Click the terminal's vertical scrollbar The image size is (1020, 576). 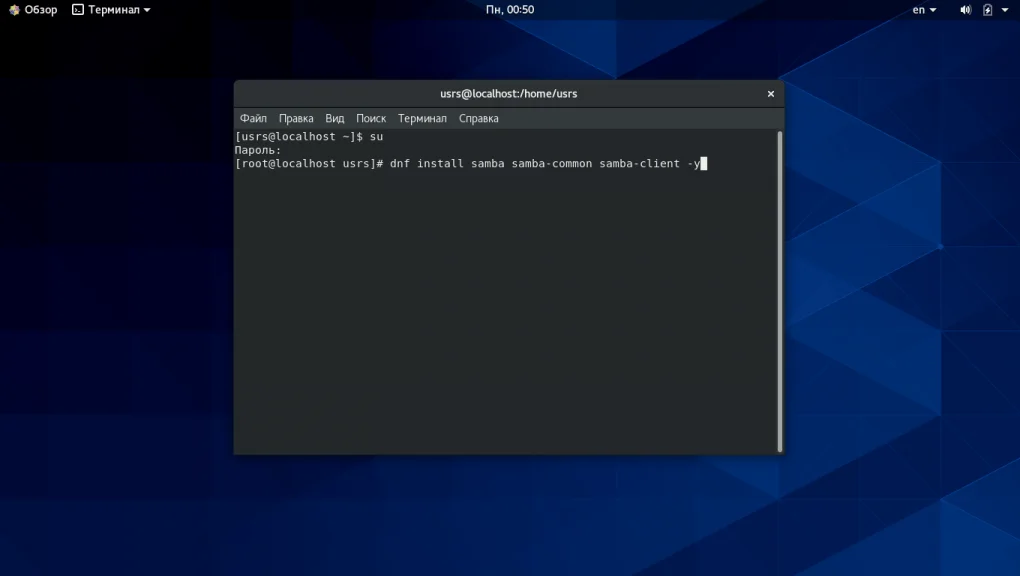click(x=779, y=290)
